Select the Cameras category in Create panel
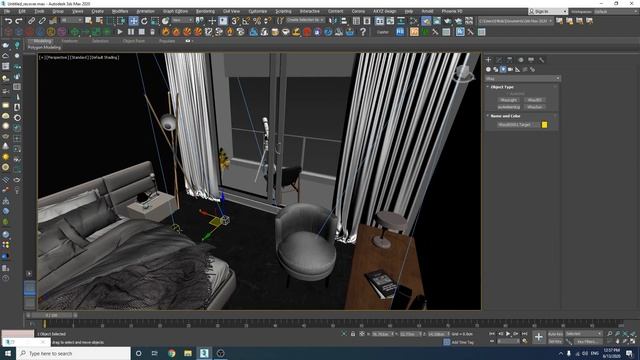Screen dimensions: 640x360 [x=510, y=69]
